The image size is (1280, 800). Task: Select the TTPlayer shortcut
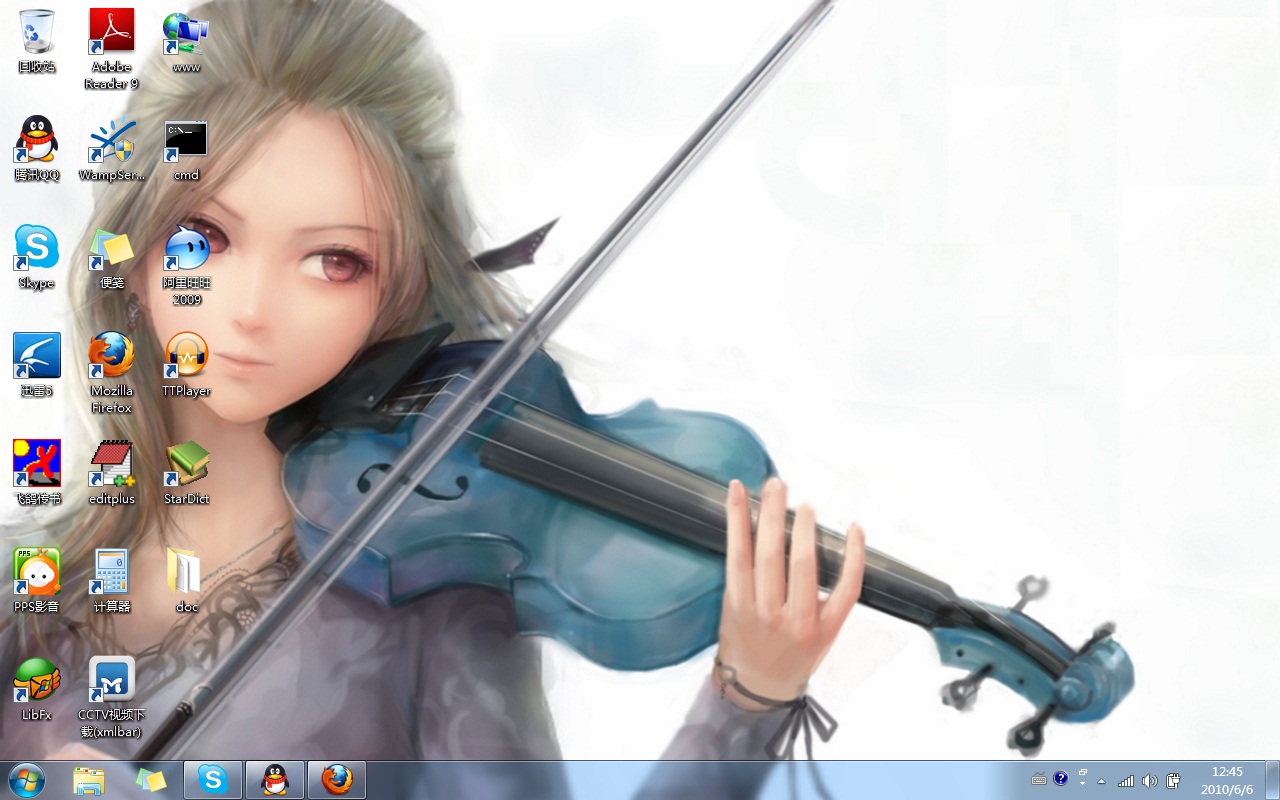click(186, 364)
